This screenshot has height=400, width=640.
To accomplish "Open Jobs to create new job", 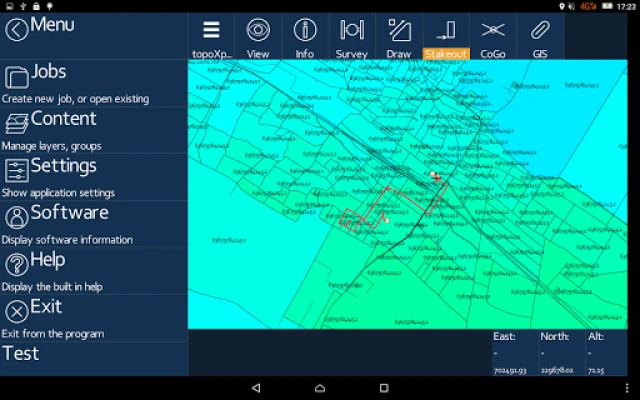I will click(94, 83).
